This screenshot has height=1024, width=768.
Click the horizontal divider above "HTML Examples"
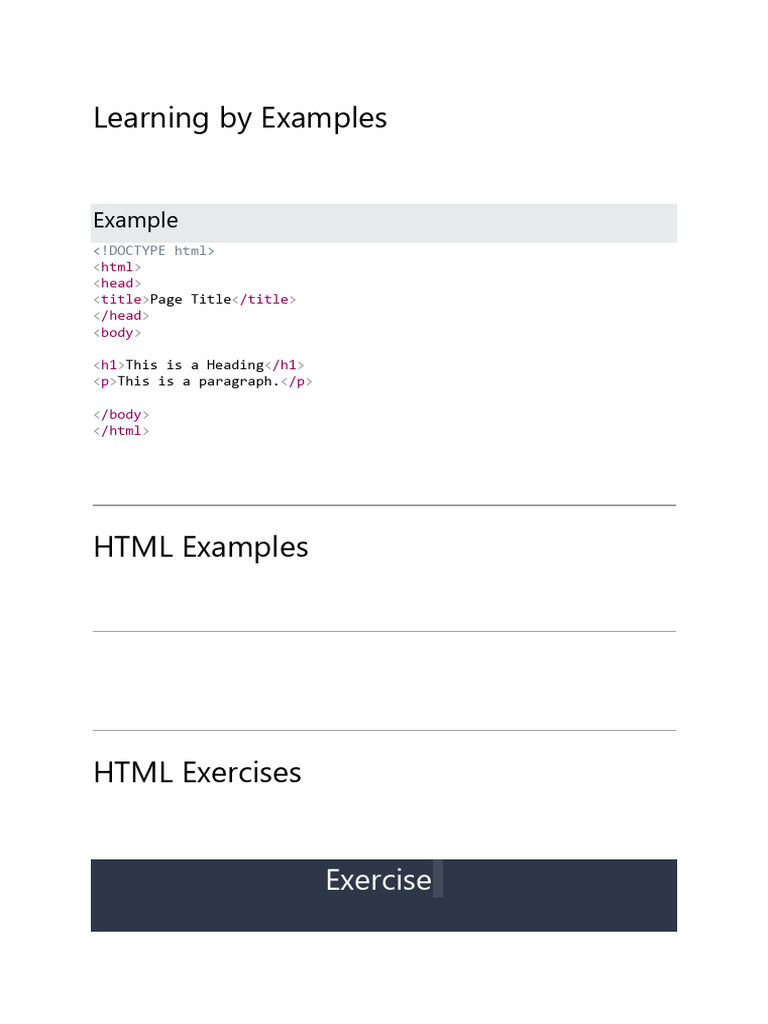pos(384,506)
